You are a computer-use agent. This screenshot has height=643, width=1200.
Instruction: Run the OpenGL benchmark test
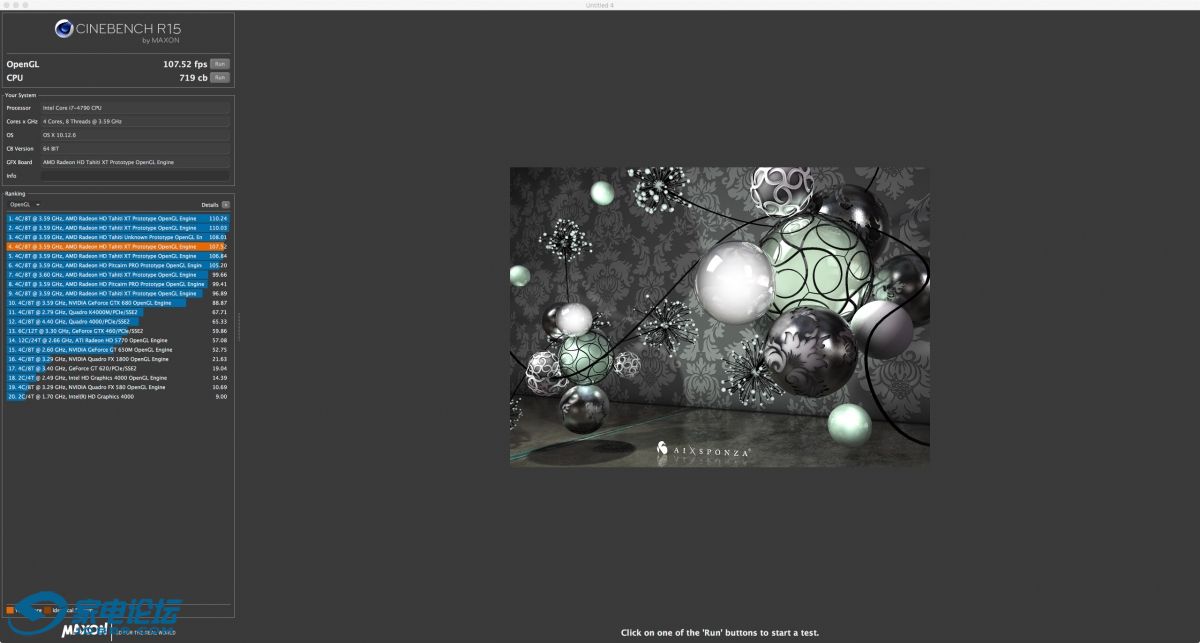point(219,64)
